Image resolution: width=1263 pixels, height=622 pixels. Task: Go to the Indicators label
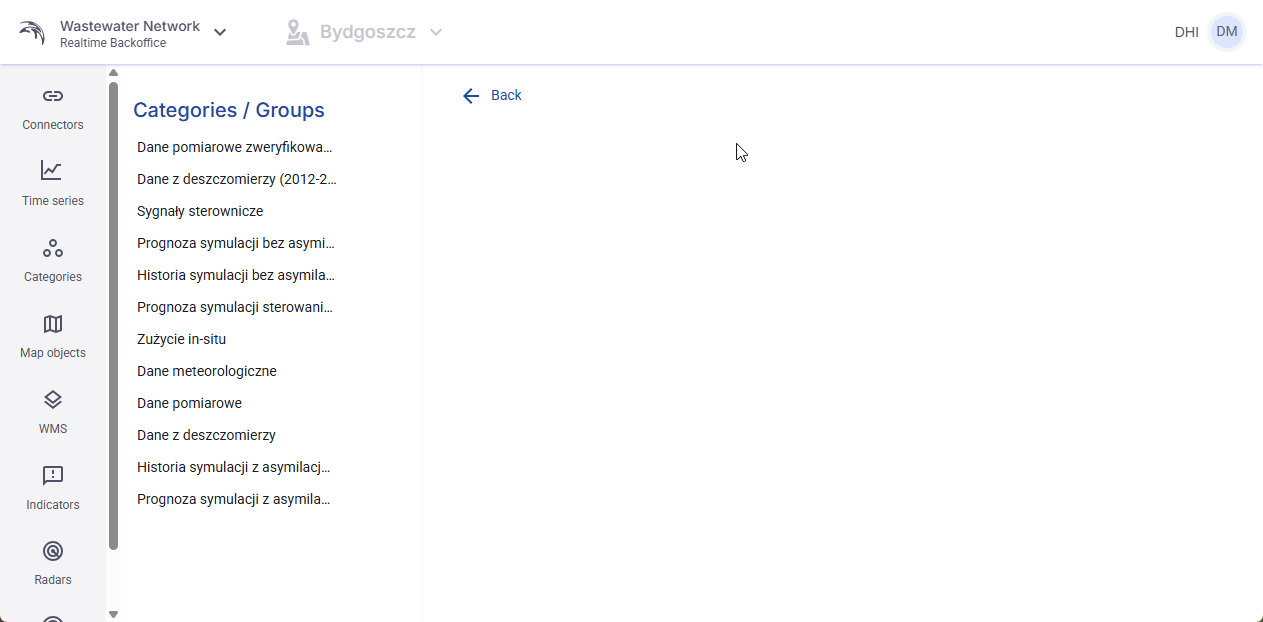pyautogui.click(x=53, y=505)
